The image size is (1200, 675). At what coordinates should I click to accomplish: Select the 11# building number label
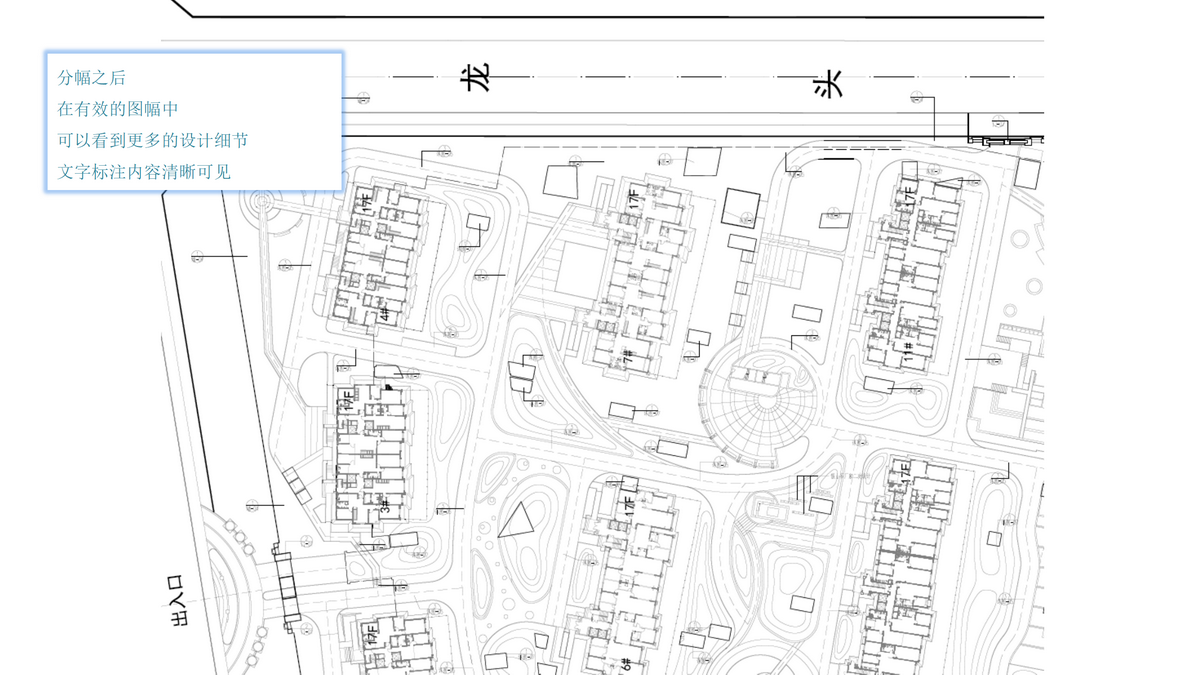coord(908,352)
